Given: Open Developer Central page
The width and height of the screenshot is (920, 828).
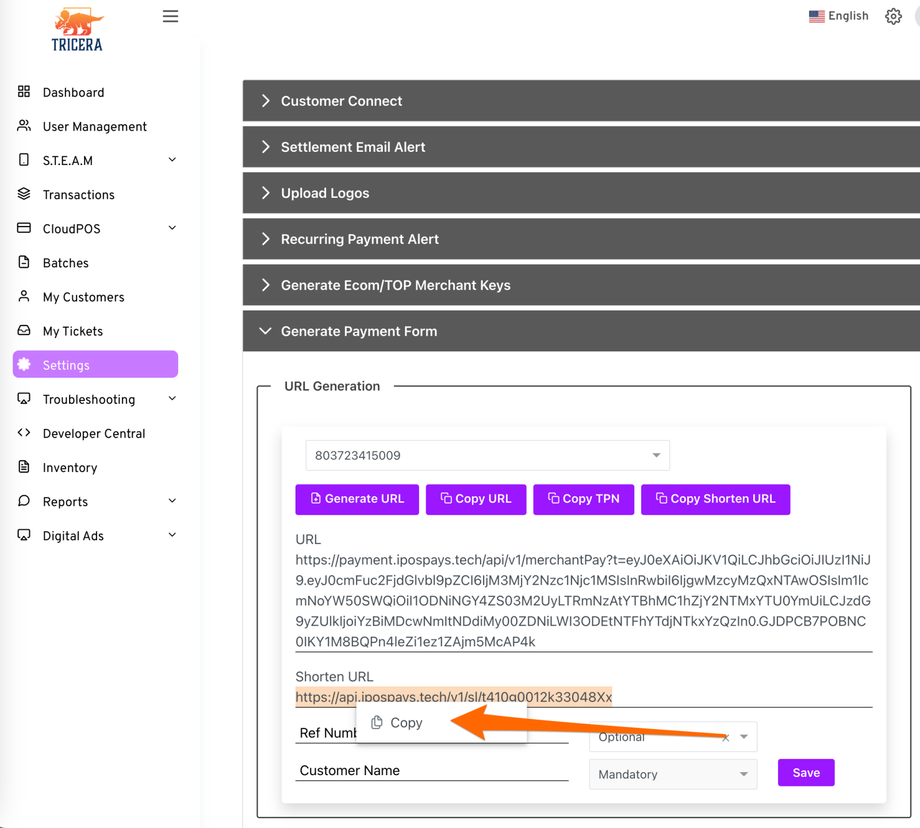Looking at the screenshot, I should [x=93, y=434].
